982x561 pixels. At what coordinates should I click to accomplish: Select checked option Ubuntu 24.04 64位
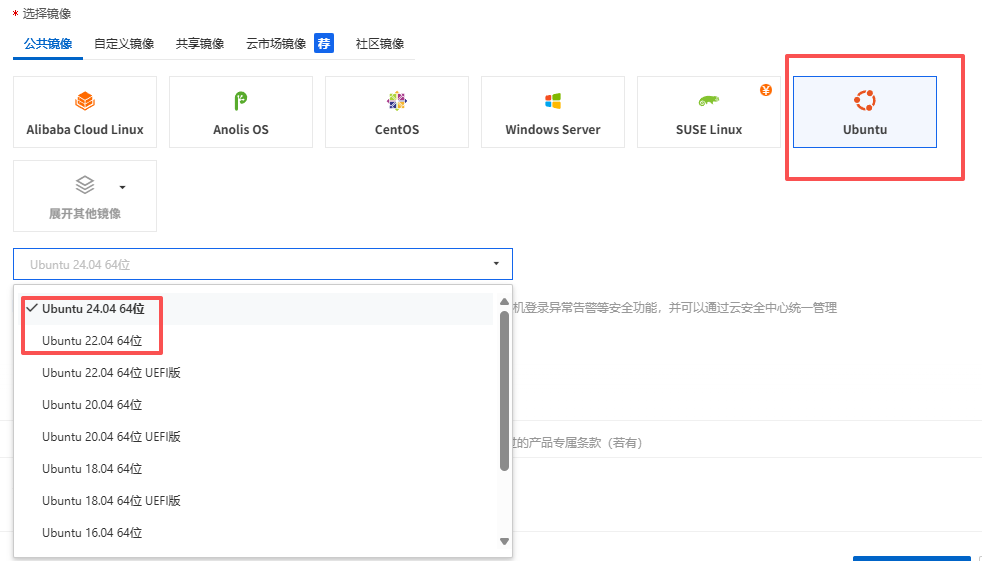click(93, 309)
